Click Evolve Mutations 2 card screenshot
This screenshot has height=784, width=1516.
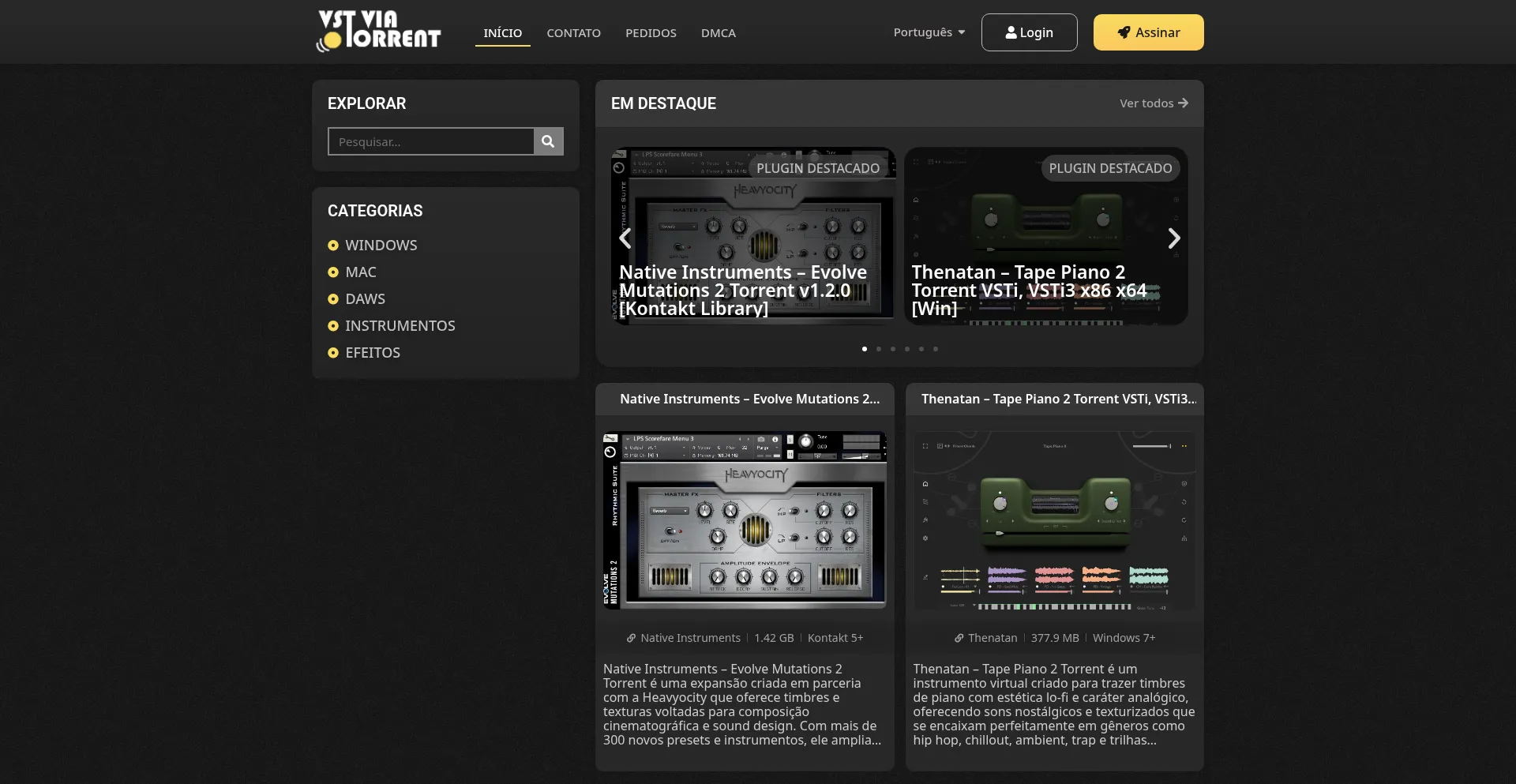point(745,520)
